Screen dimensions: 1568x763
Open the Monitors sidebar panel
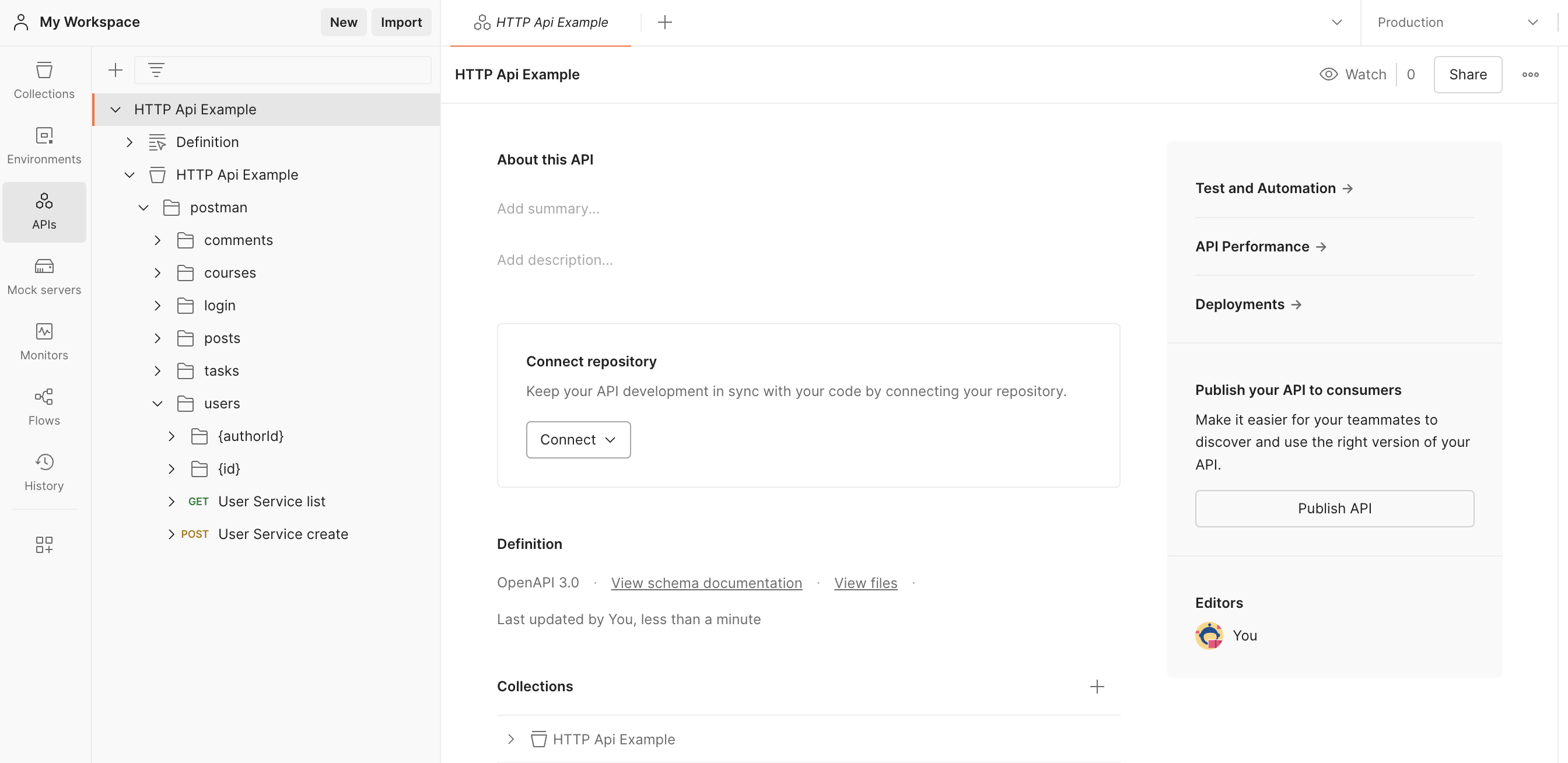44,341
